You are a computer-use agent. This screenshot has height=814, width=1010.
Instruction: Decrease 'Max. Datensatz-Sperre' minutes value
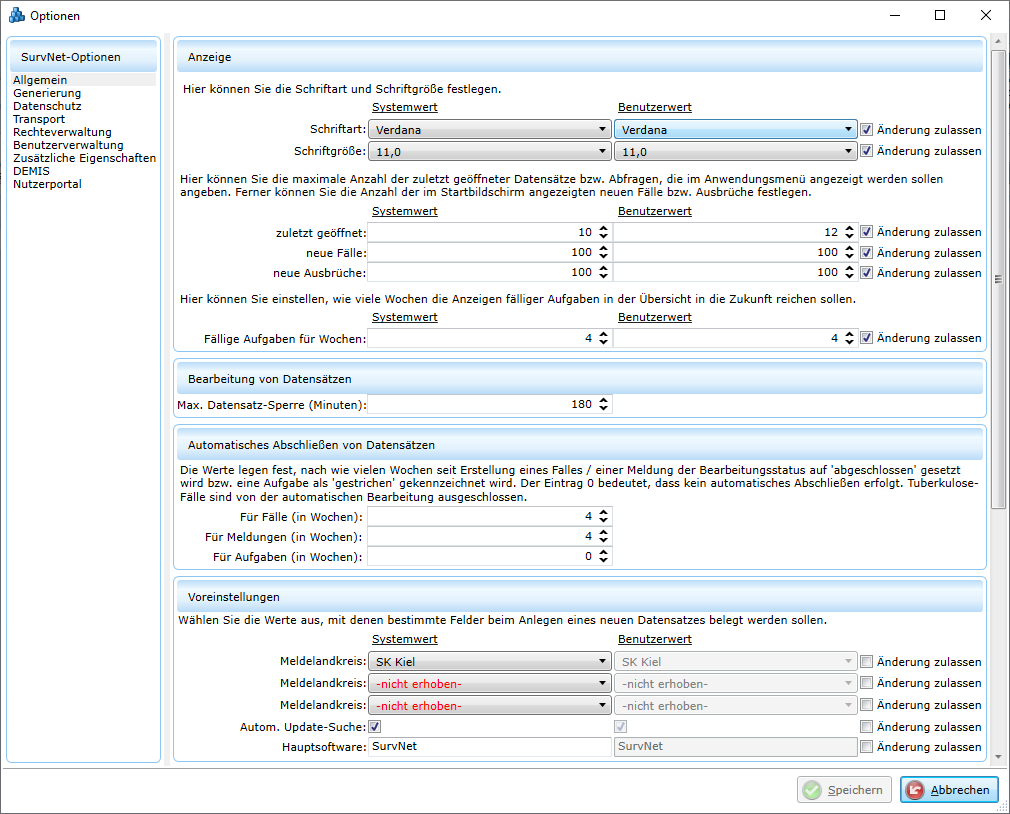click(x=603, y=409)
